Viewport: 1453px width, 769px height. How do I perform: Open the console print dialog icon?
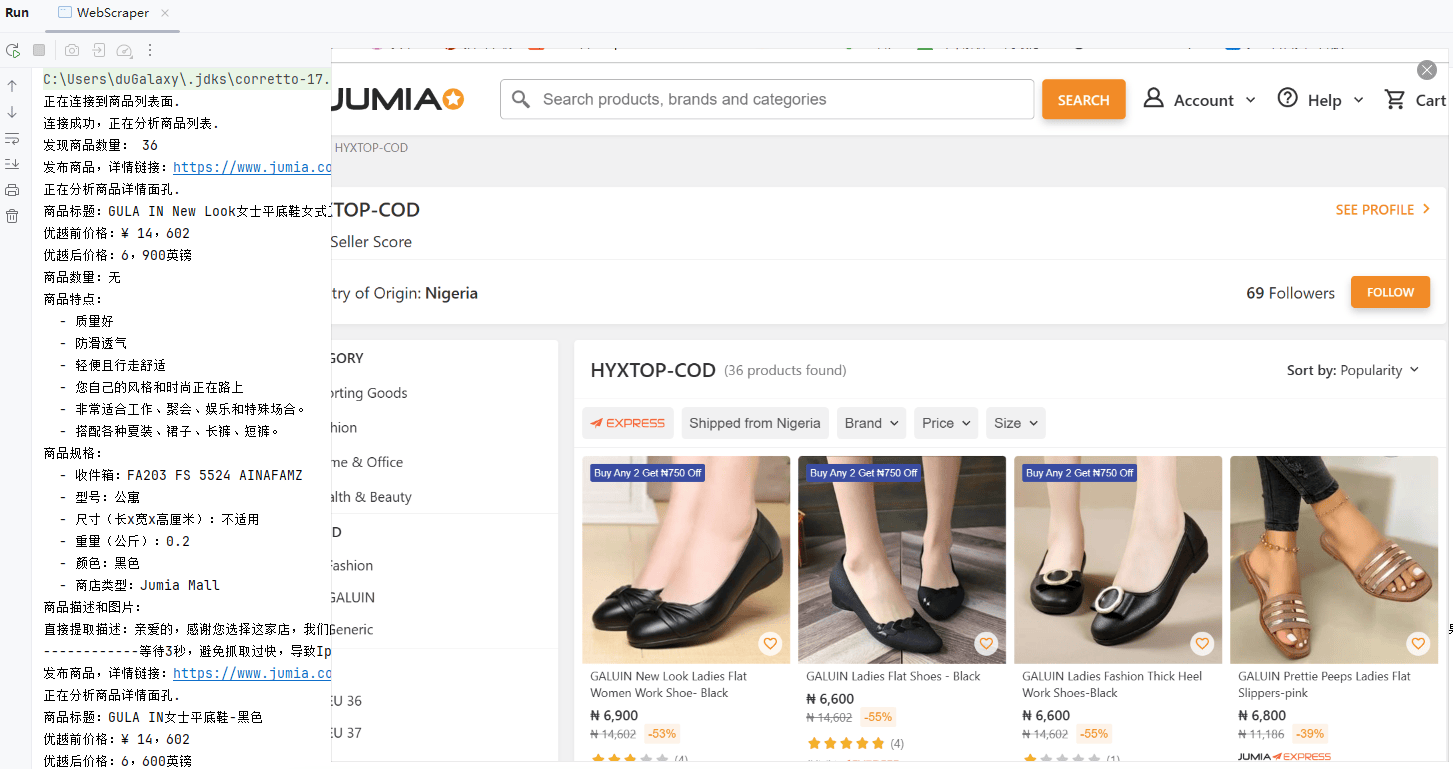pyautogui.click(x=13, y=188)
